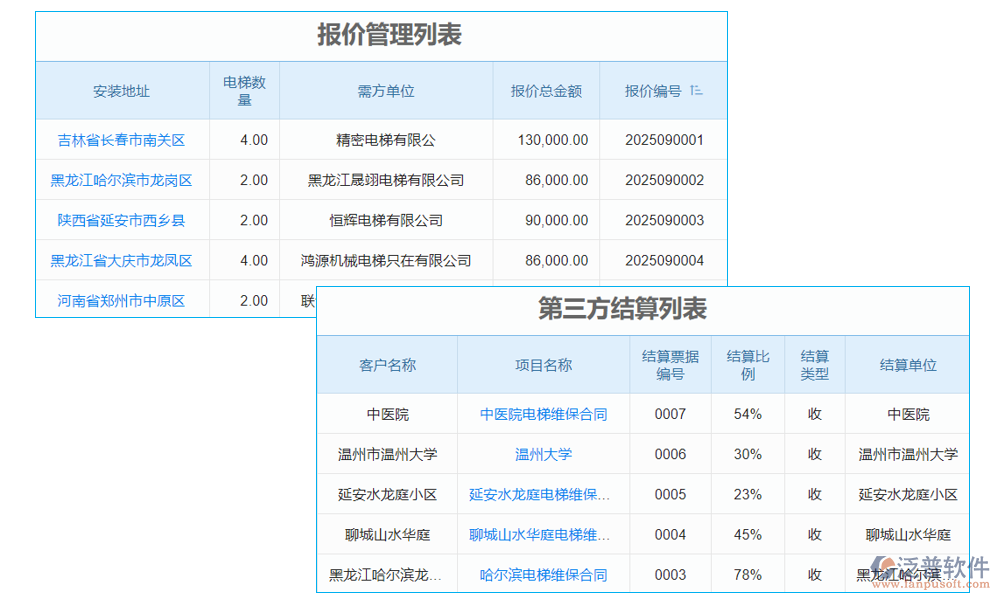The width and height of the screenshot is (1000, 600).
Task: Click the sort icon beside 报价编号 header
Action: [x=695, y=90]
